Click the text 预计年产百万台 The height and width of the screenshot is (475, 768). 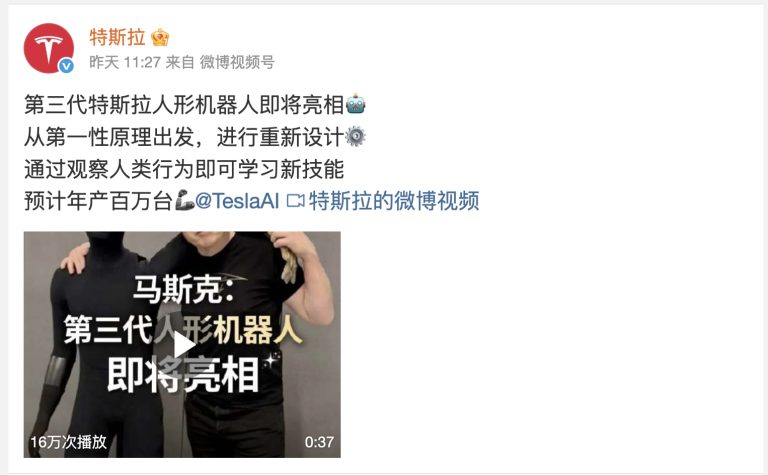pyautogui.click(x=99, y=201)
